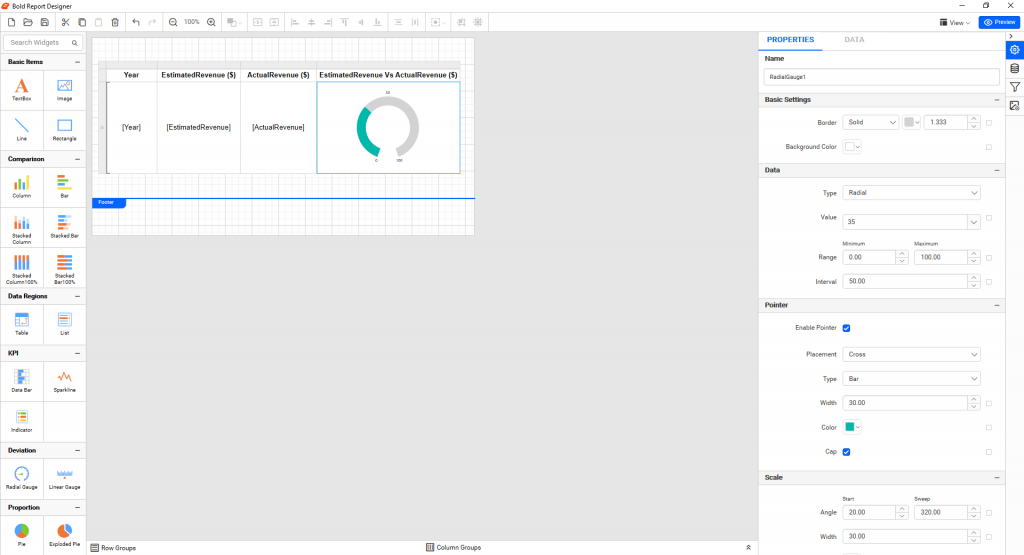
Task: Select the Footer section tab
Action: [108, 202]
